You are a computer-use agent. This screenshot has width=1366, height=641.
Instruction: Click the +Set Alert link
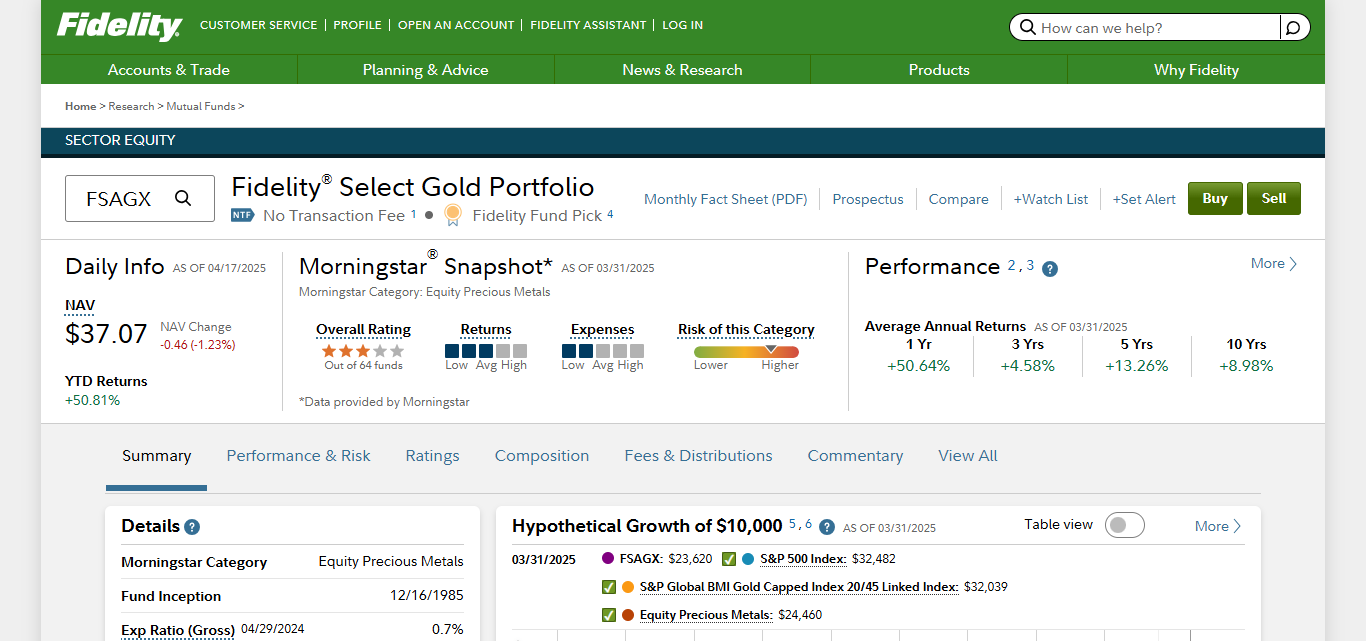pyautogui.click(x=1144, y=199)
